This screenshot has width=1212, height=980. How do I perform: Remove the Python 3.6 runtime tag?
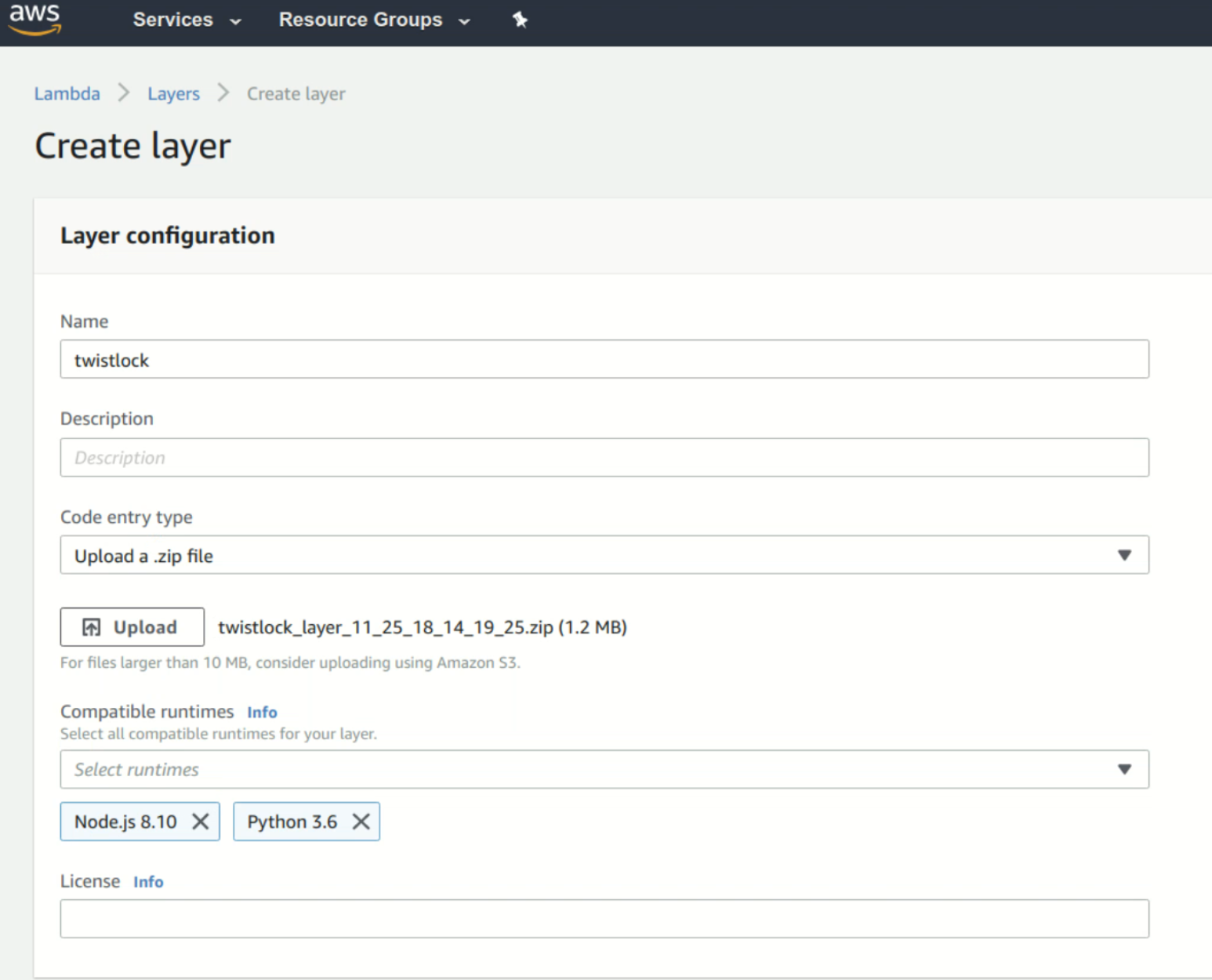coord(361,822)
